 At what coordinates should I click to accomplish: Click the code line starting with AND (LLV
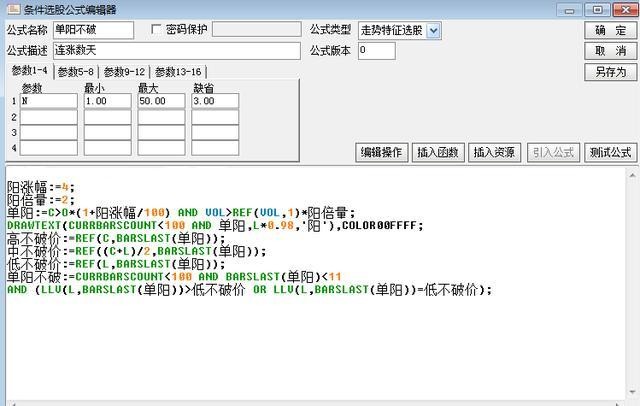pyautogui.click(x=249, y=290)
